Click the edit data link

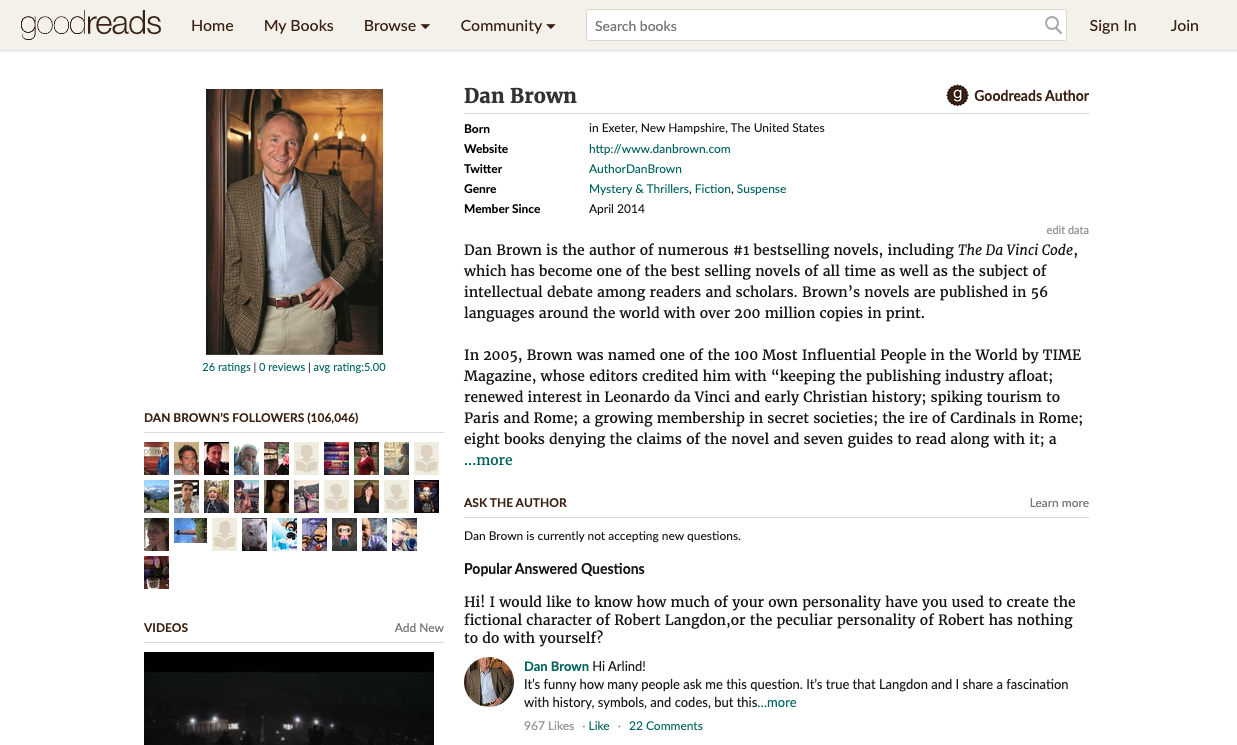coord(1068,230)
